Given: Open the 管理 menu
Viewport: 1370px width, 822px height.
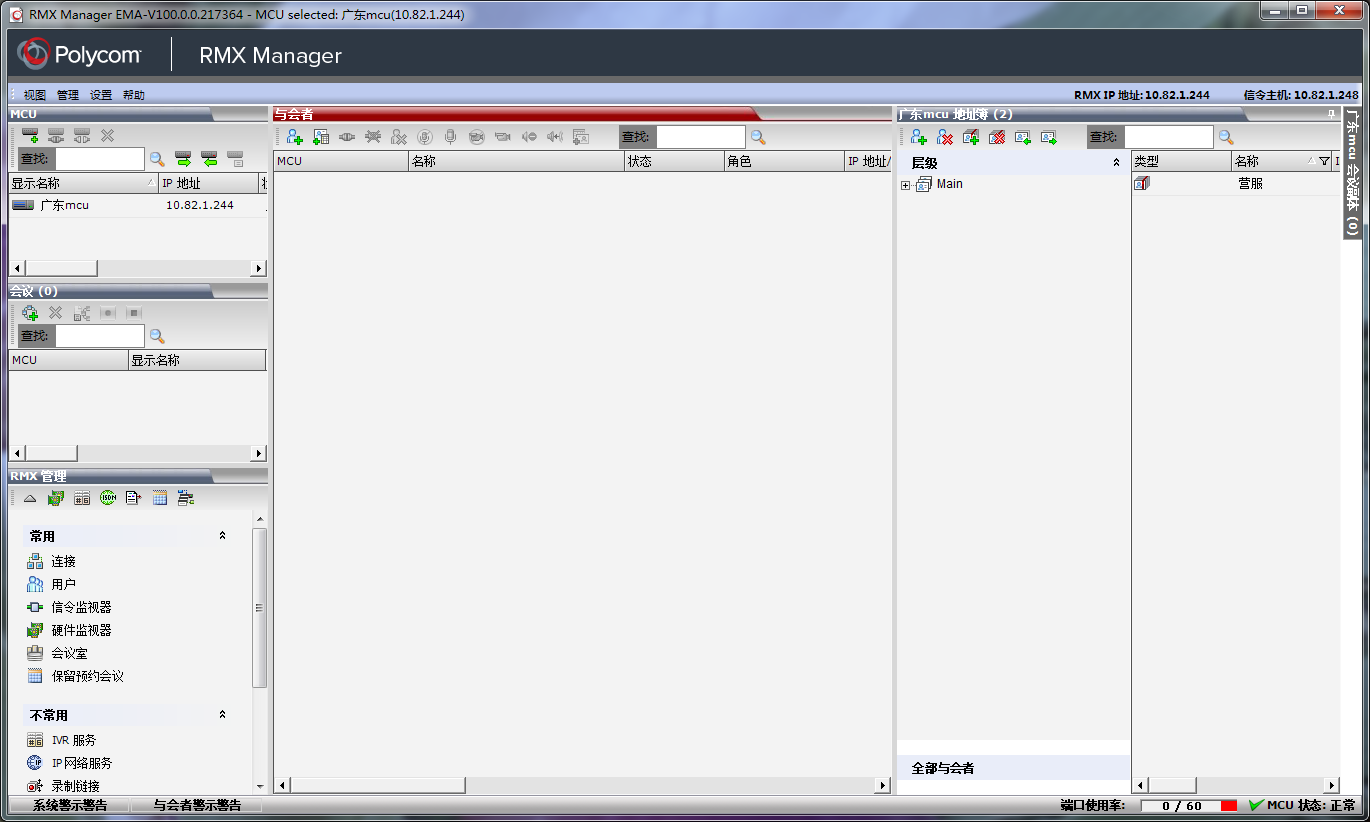Looking at the screenshot, I should click(x=67, y=95).
